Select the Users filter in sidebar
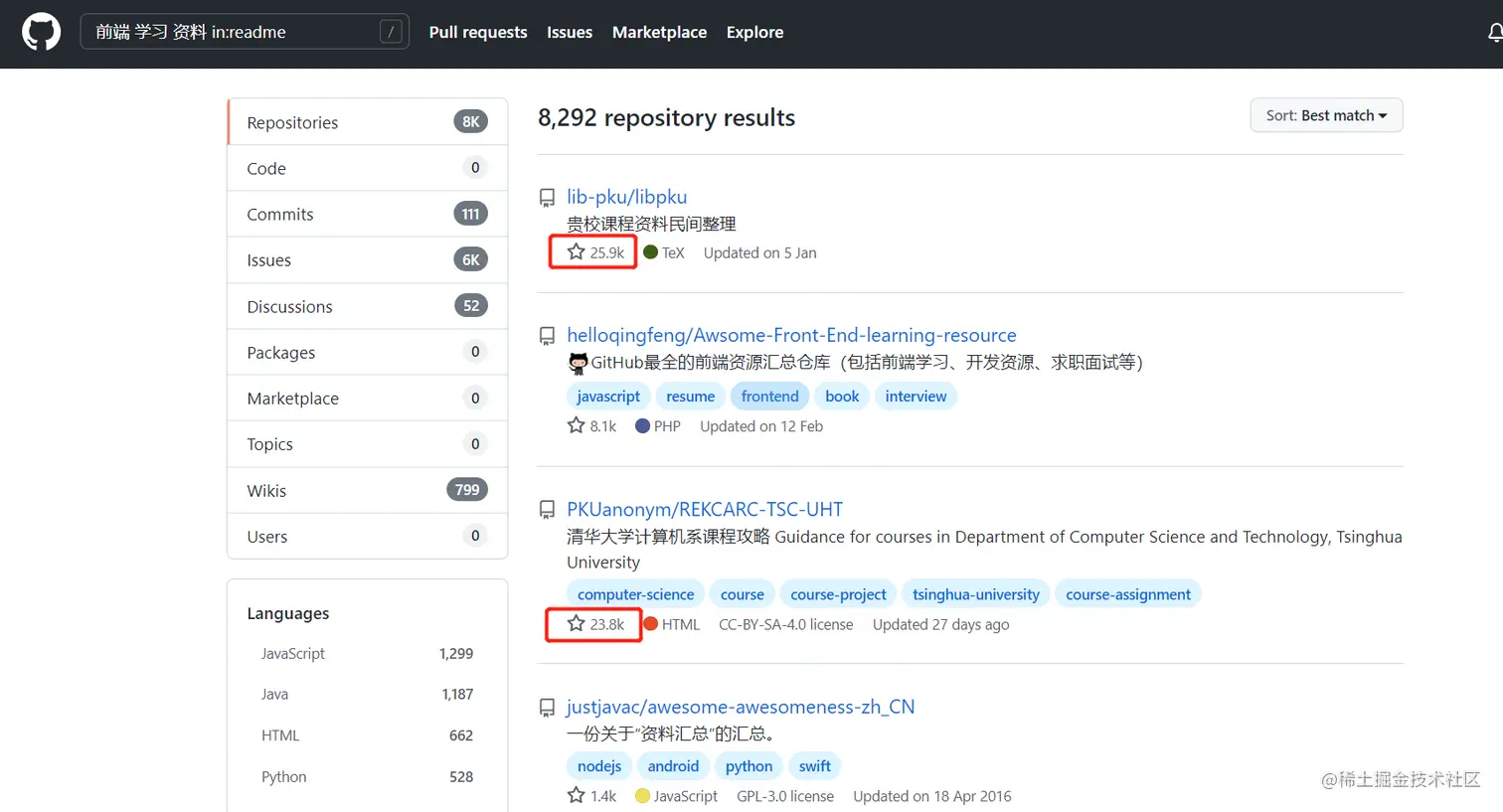The width and height of the screenshot is (1503, 812). point(368,536)
